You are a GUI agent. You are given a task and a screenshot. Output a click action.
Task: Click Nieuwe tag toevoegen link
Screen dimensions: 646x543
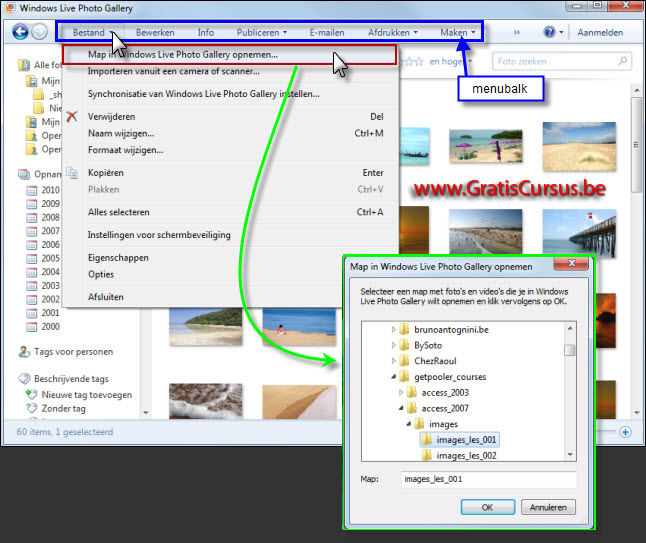87,395
